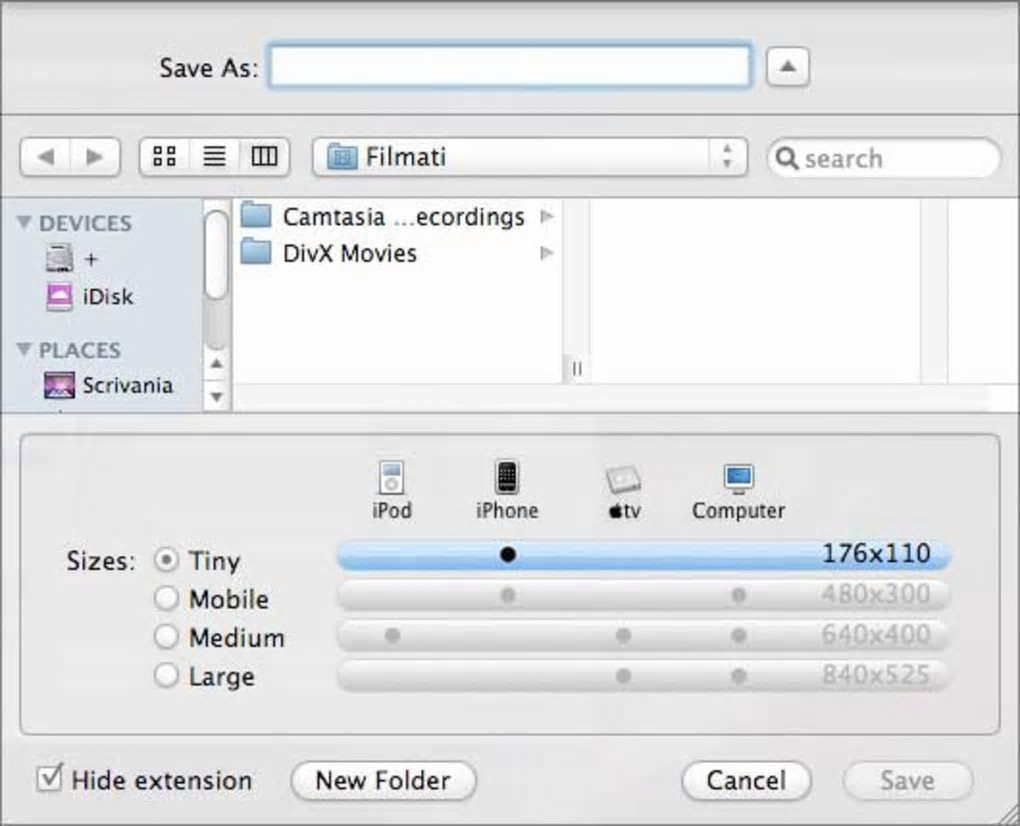The height and width of the screenshot is (826, 1020).
Task: Switch to icon view mode
Action: 164,157
